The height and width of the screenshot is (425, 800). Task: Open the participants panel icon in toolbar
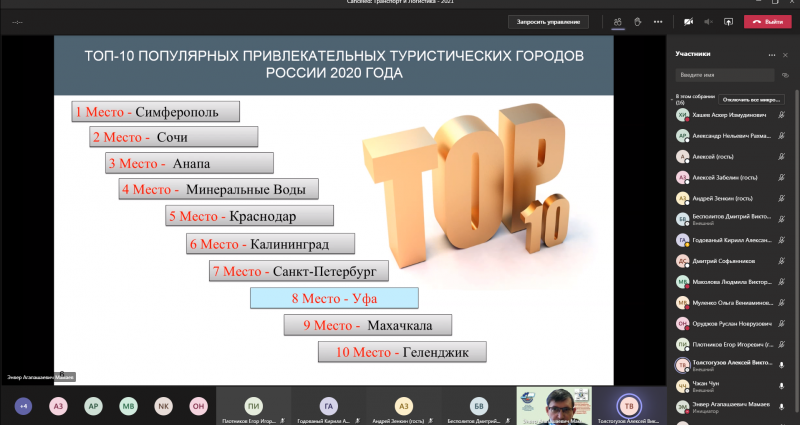619,21
